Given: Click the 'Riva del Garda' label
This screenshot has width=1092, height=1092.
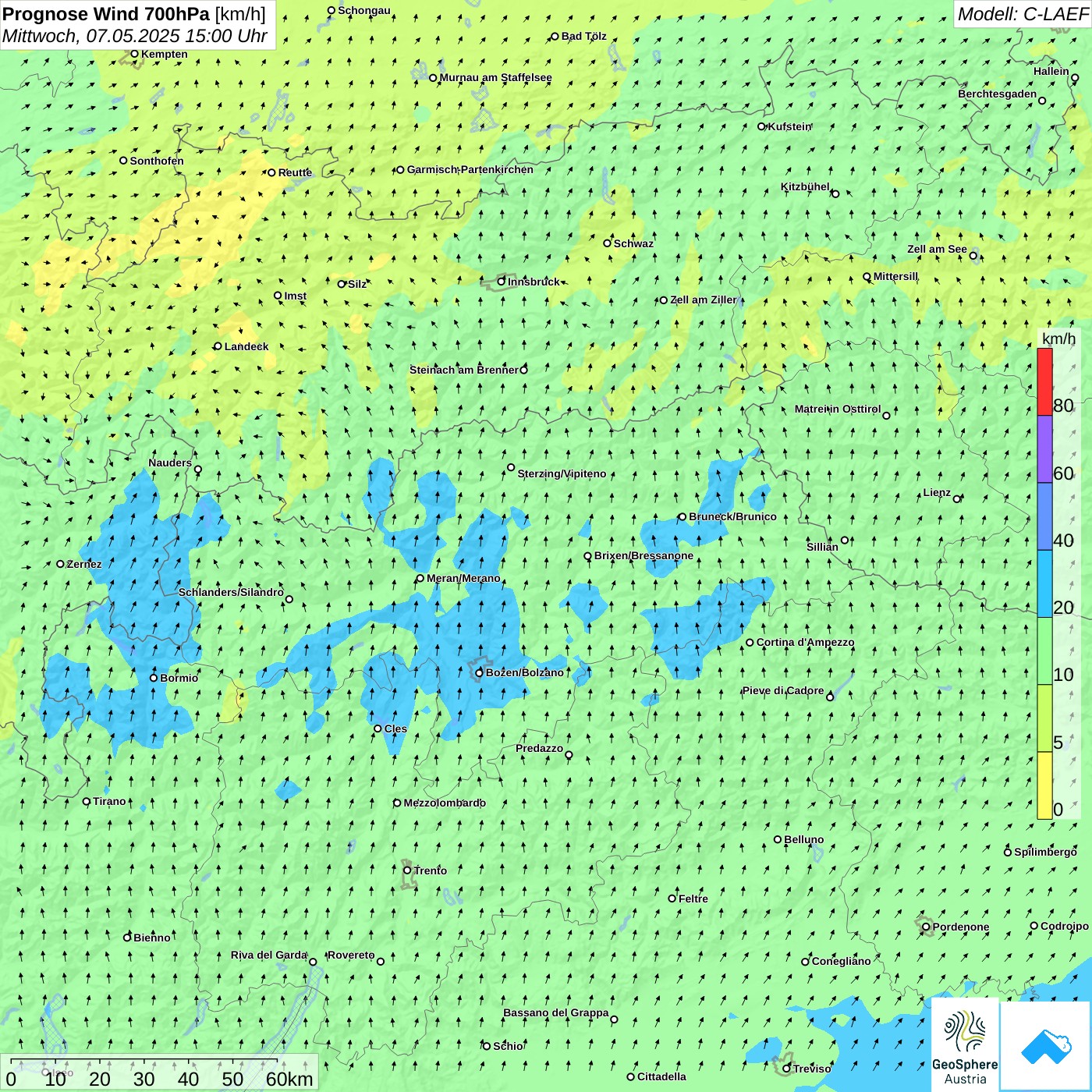Looking at the screenshot, I should (269, 955).
